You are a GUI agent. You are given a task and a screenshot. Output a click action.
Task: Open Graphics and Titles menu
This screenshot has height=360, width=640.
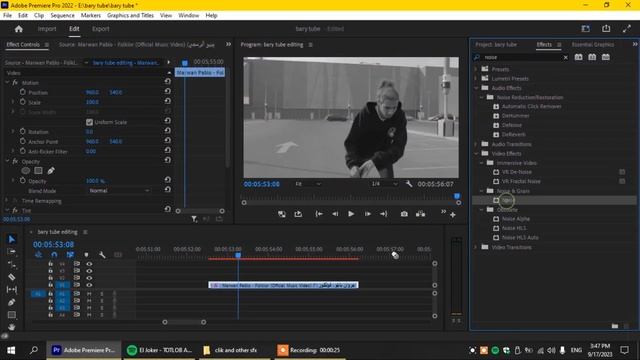click(x=130, y=16)
